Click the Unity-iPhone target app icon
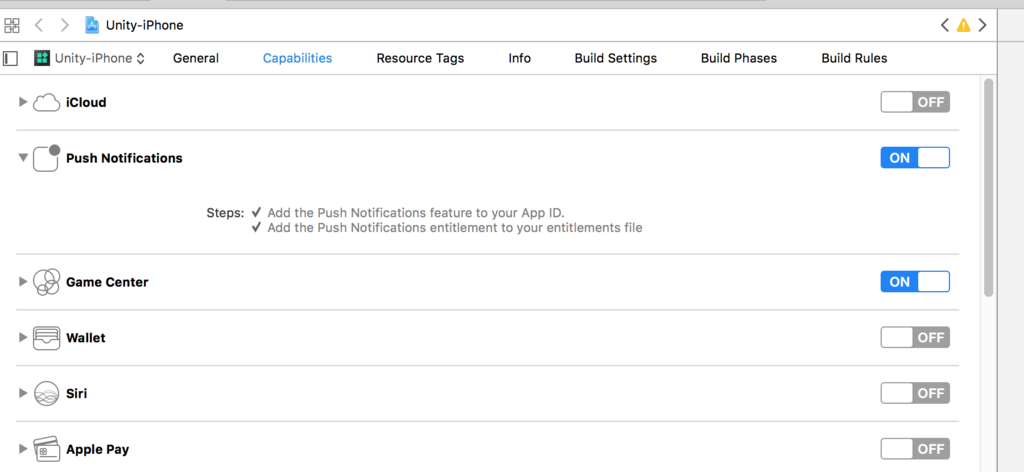 (42, 58)
